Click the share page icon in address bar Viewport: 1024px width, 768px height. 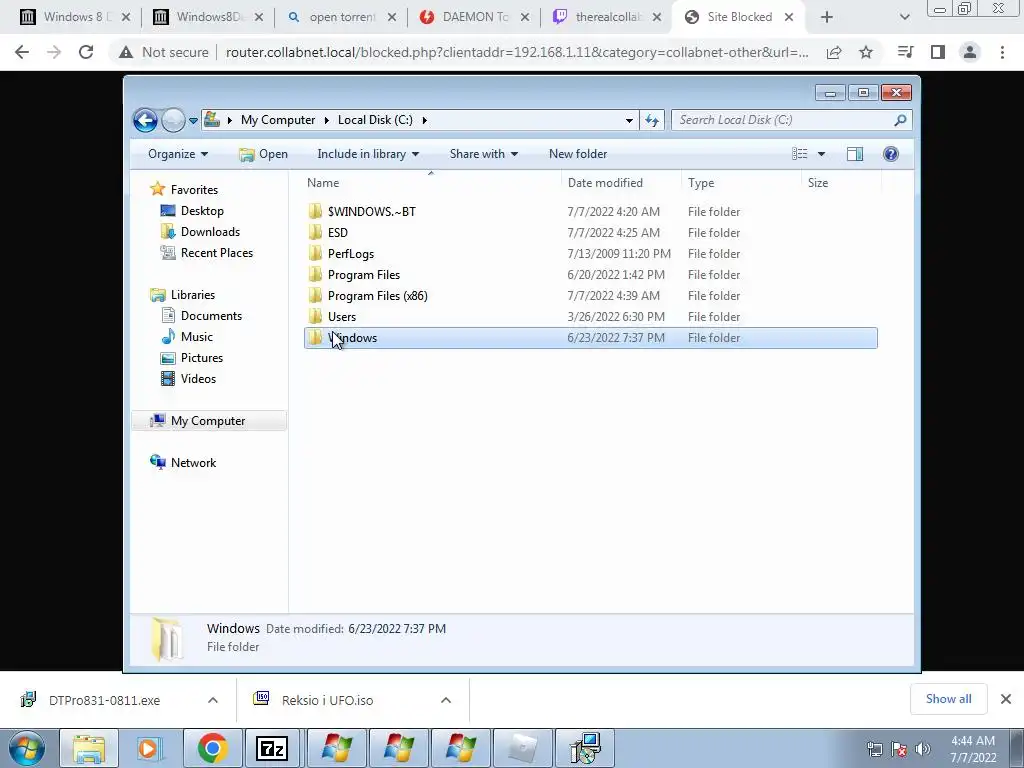coord(834,52)
